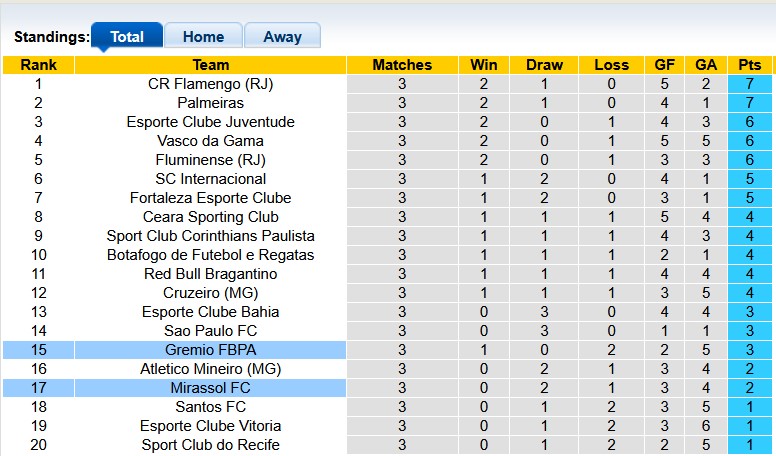Click the CR Flamengo (RJ) team link
Screen dimensions: 776x456
pos(210,84)
